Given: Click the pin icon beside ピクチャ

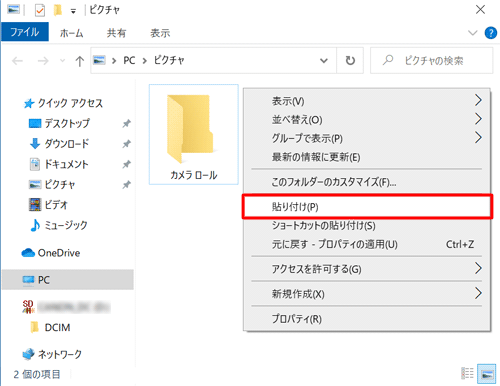Looking at the screenshot, I should click(126, 185).
